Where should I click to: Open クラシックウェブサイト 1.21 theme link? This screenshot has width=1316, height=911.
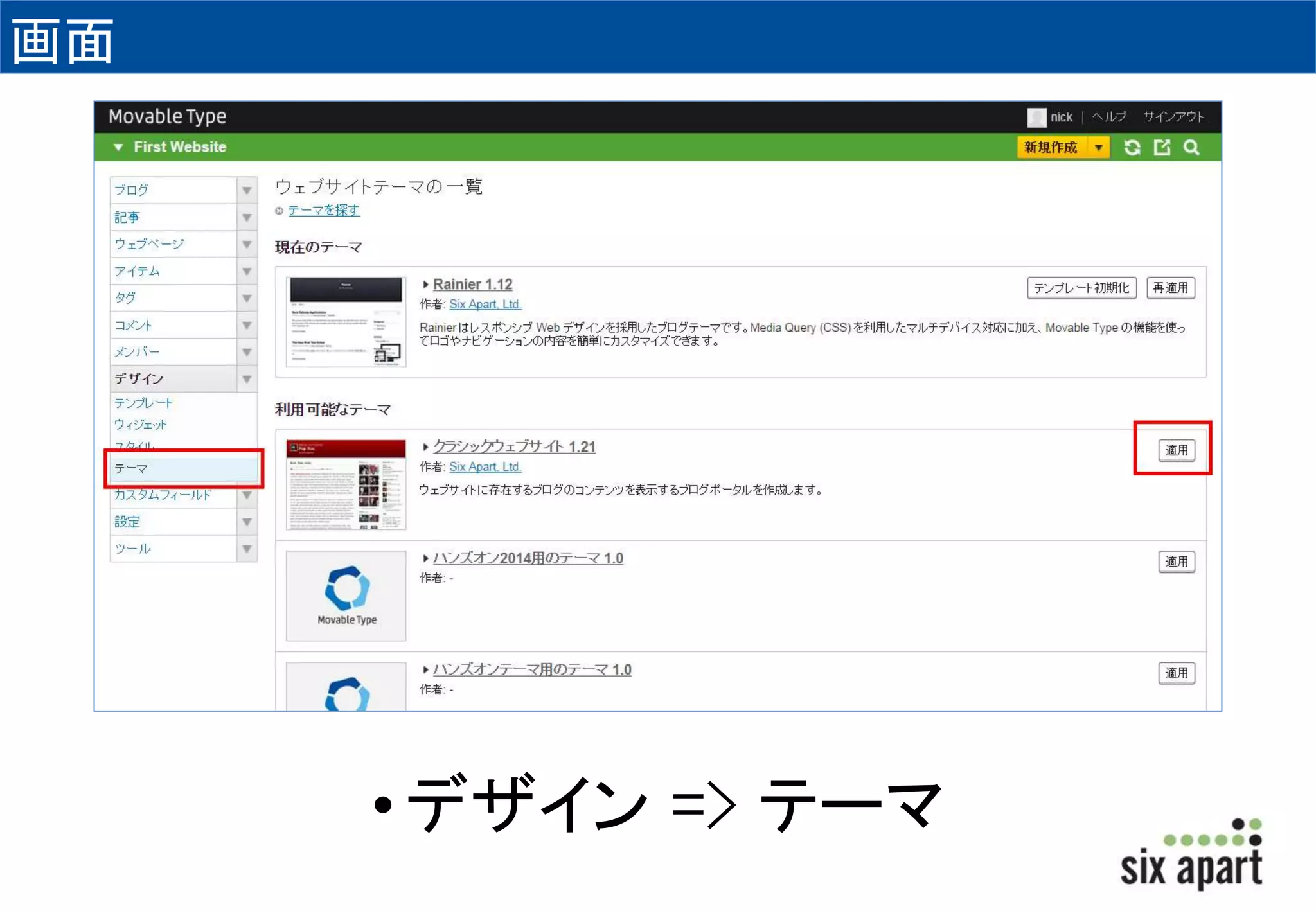tap(514, 447)
